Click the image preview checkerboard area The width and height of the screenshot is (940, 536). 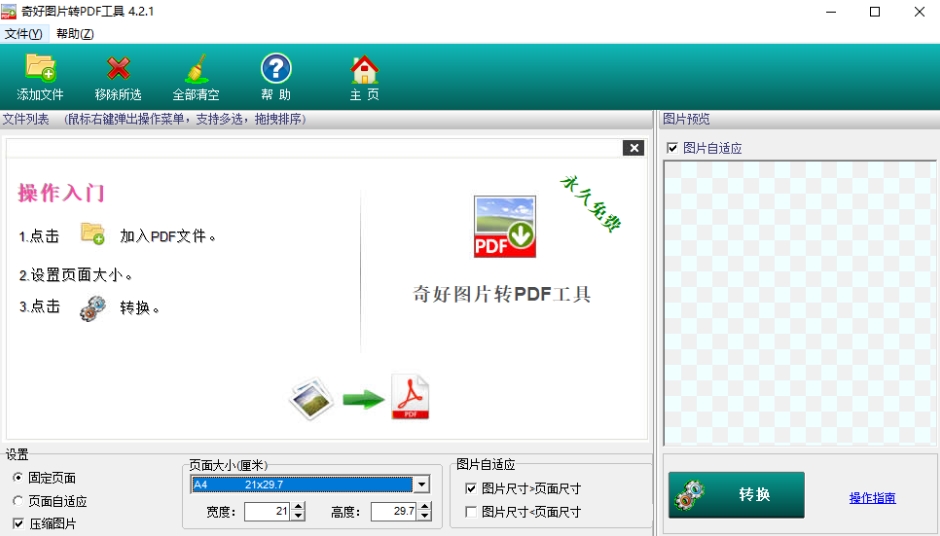click(800, 303)
